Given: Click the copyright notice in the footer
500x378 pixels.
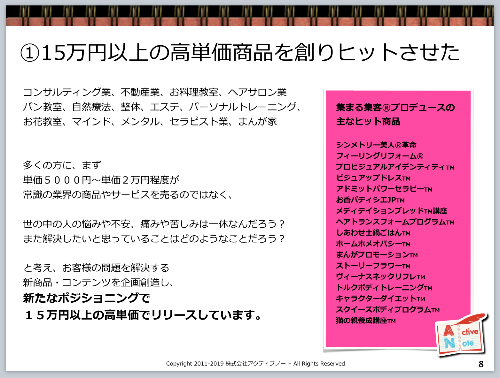Looking at the screenshot, I should (256, 363).
